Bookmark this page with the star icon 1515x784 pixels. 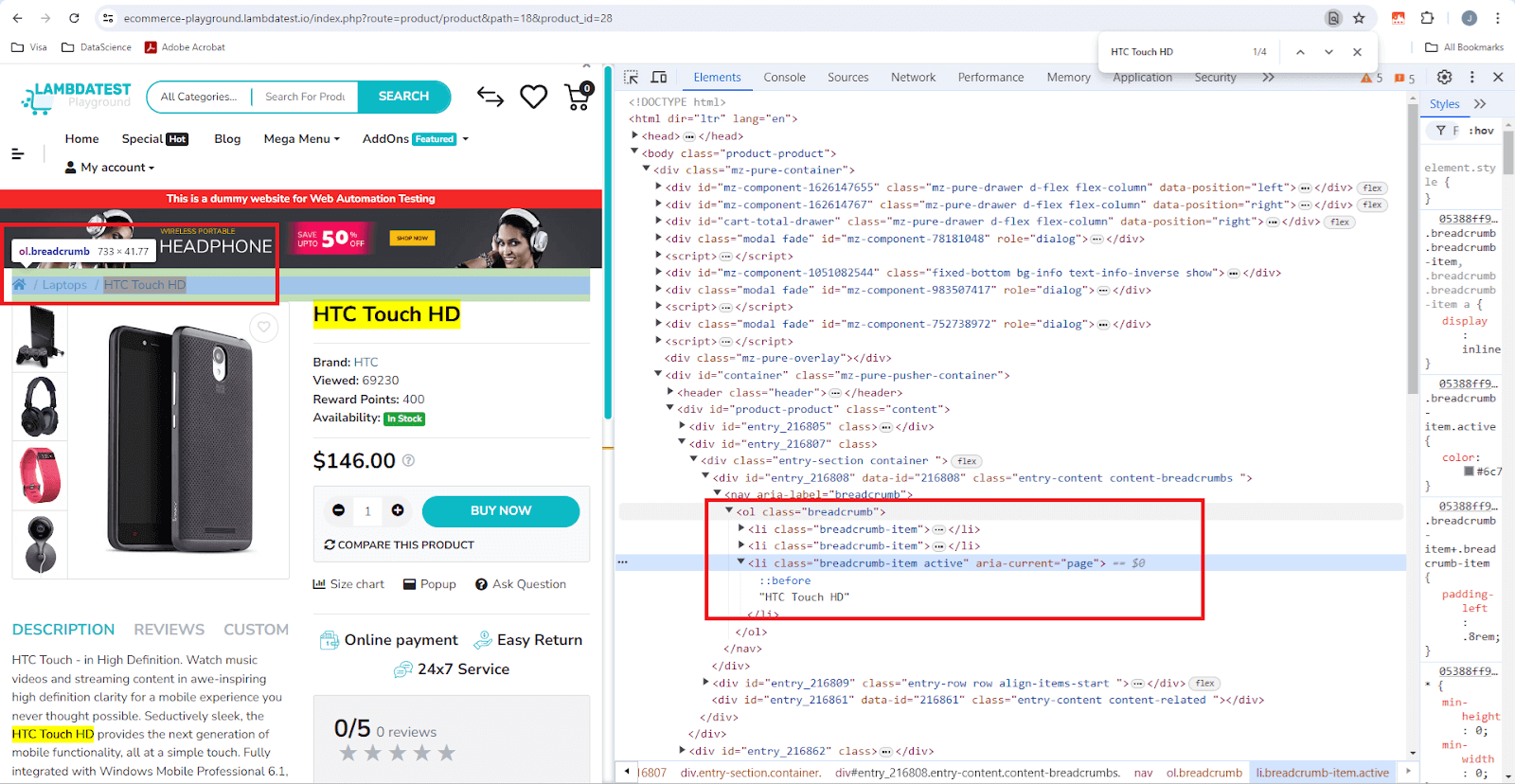(1359, 18)
